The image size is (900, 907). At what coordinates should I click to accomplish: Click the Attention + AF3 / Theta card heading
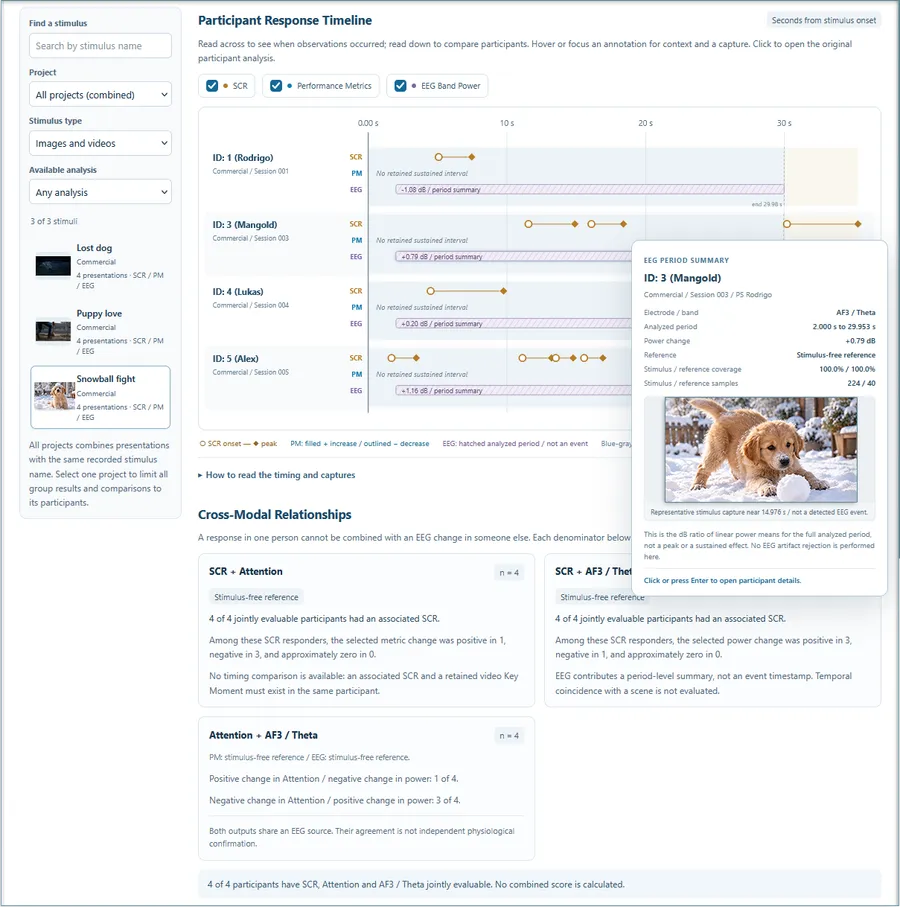(263, 735)
